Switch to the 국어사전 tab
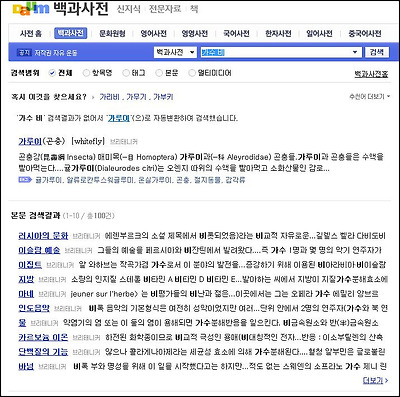The image size is (400, 397). pyautogui.click(x=236, y=33)
